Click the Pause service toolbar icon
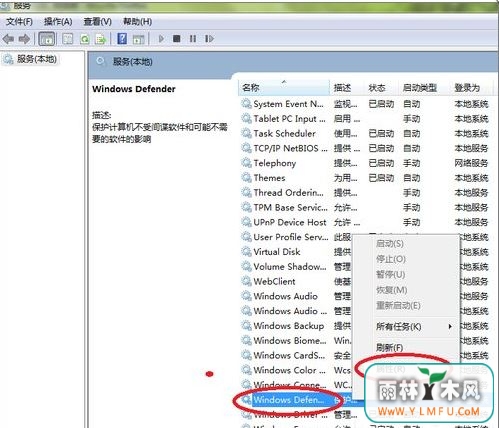This screenshot has height=428, width=499. (193, 39)
